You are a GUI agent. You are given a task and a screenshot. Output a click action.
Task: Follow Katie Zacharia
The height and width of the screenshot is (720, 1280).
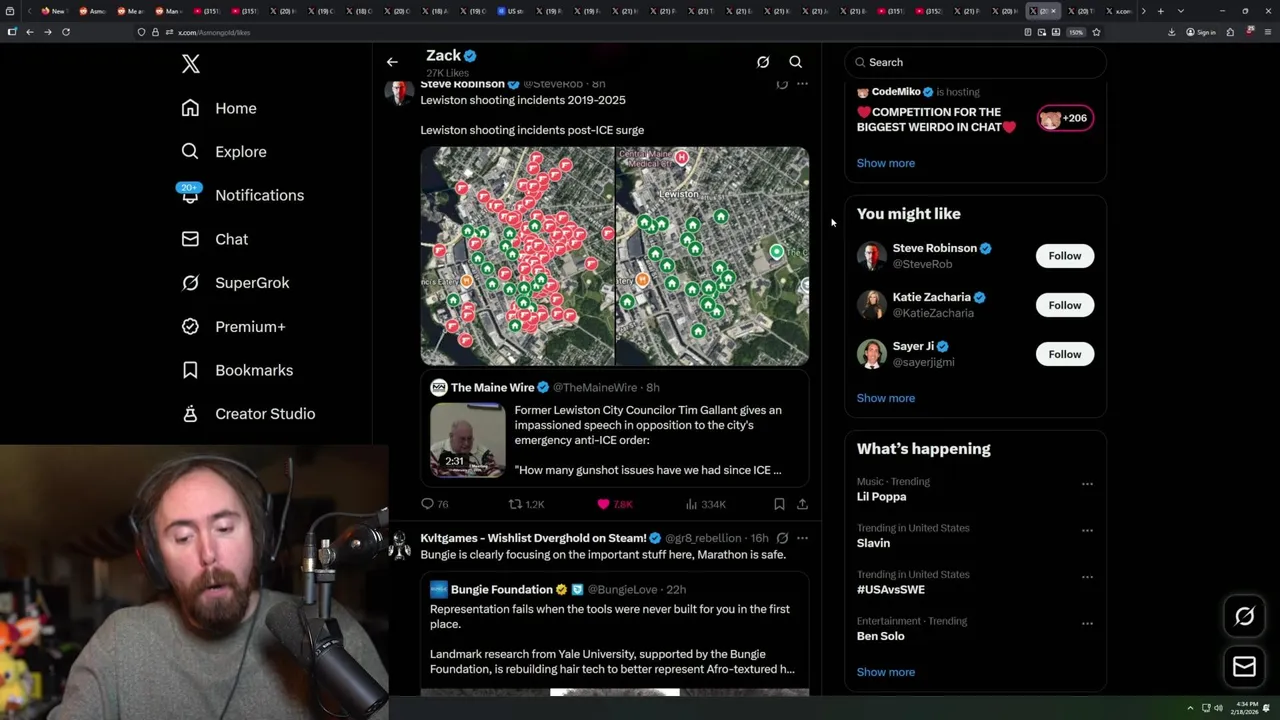1065,305
